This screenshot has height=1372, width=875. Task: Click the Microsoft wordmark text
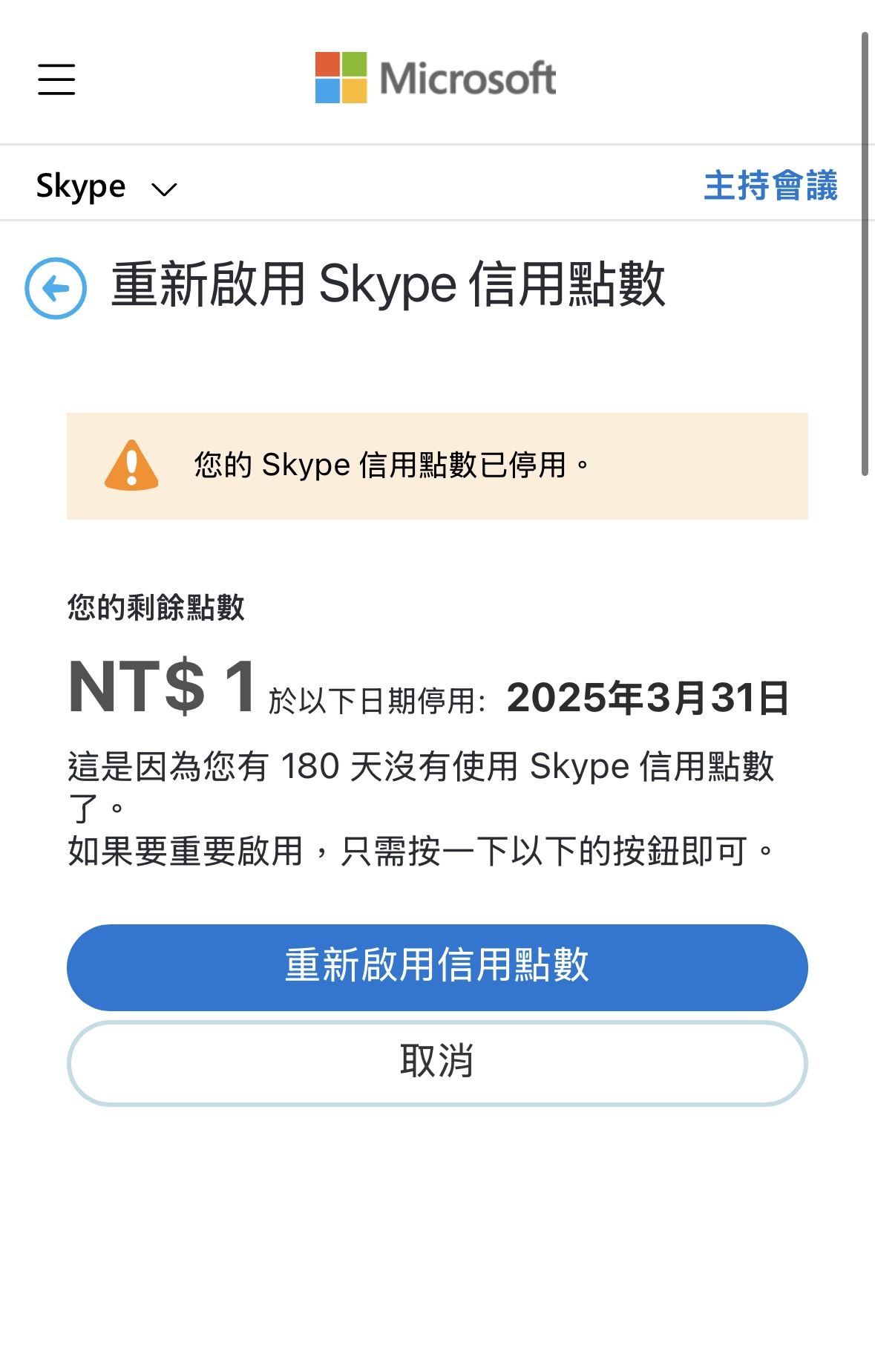[x=468, y=78]
